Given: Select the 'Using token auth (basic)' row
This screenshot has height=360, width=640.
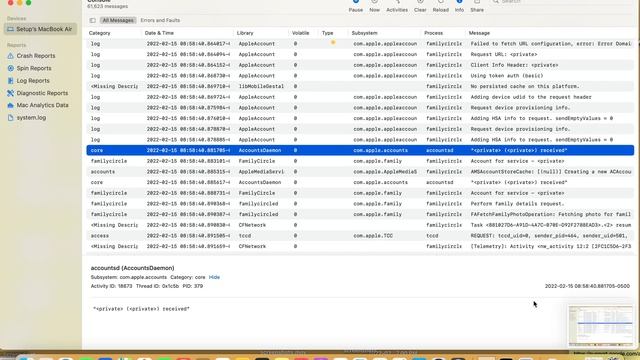Looking at the screenshot, I should coord(360,76).
